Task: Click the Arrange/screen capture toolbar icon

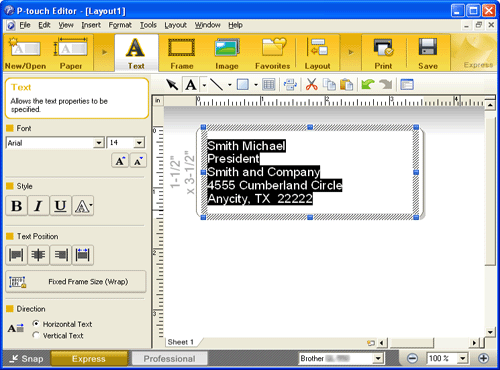Action: click(290, 85)
